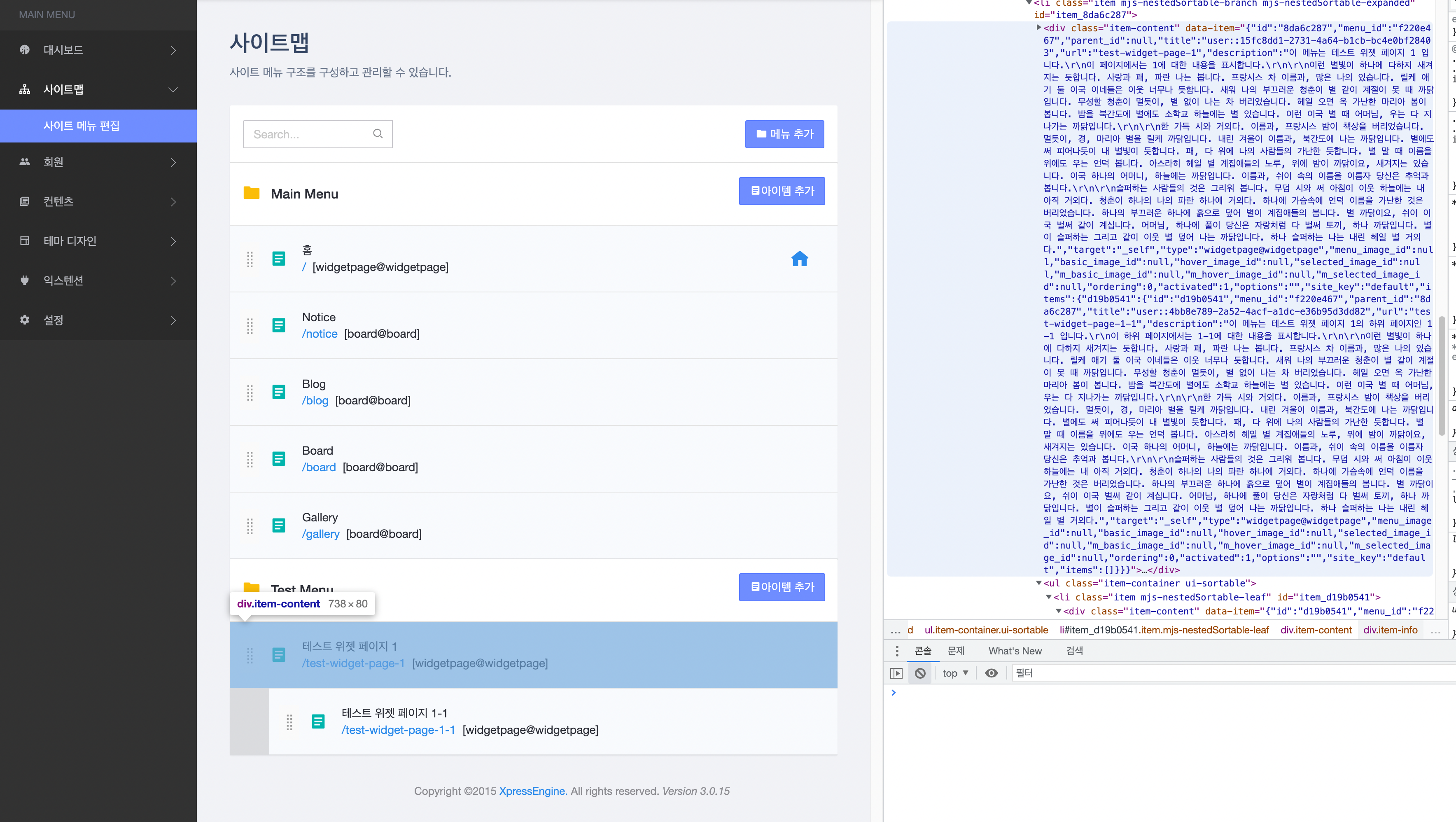The image size is (1456, 822).
Task: Click 아이템 추가 button for Test Menu
Action: click(x=782, y=587)
